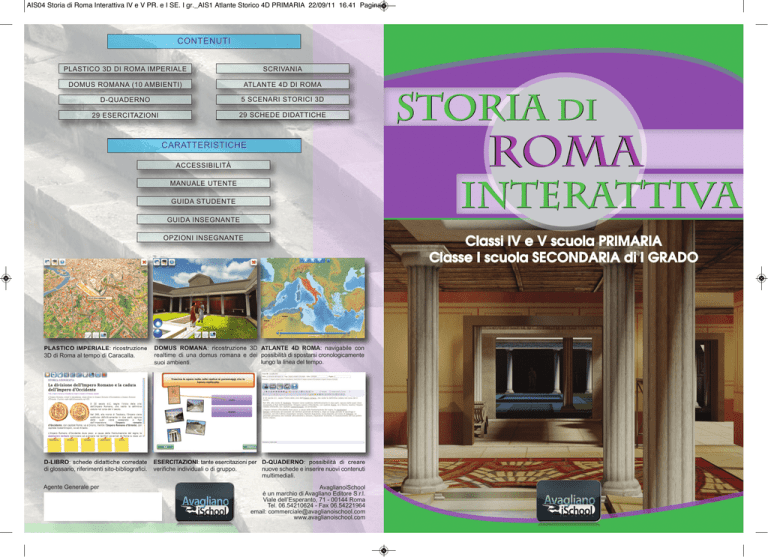Screen dimensions: 768x557
Task: Click the ROMA title word
Action: point(565,151)
